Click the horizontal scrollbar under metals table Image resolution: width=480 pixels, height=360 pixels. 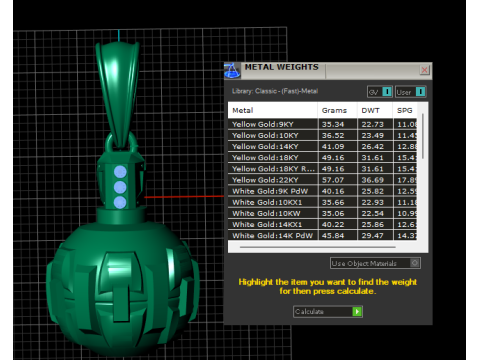(317, 247)
